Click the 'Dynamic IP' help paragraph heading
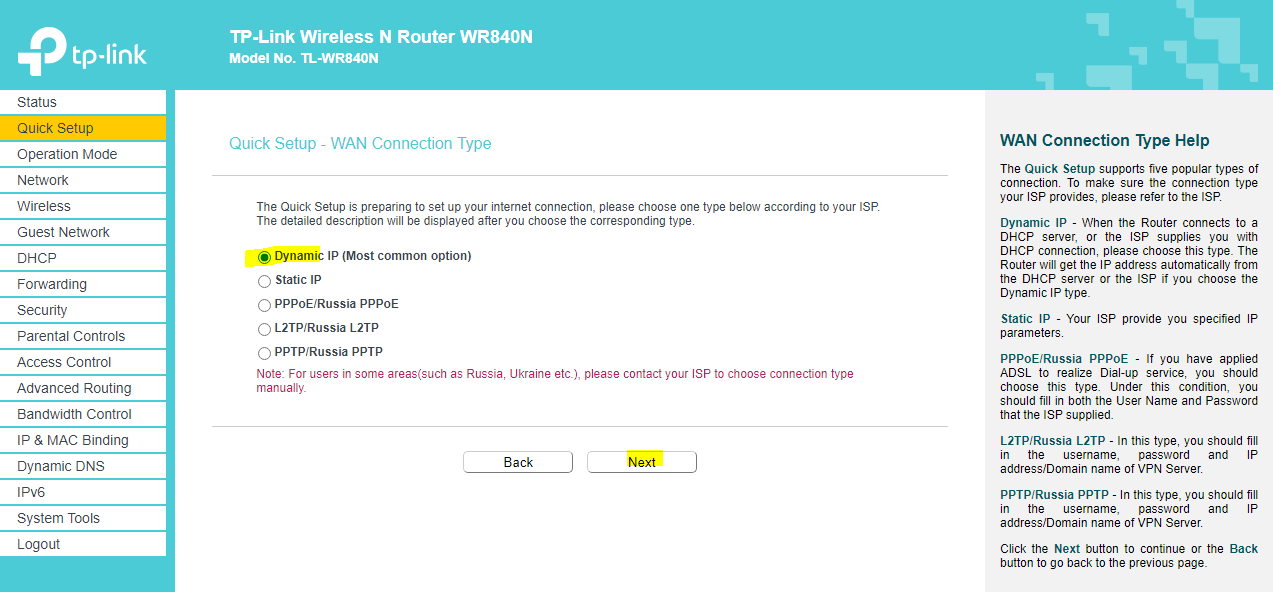Image resolution: width=1273 pixels, height=592 pixels. [x=1033, y=223]
